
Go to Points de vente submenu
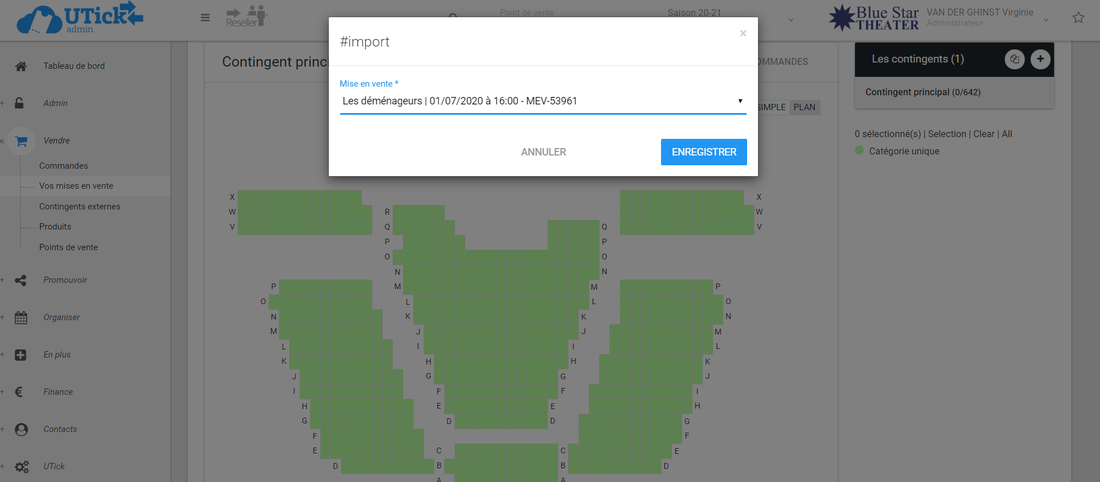68,247
